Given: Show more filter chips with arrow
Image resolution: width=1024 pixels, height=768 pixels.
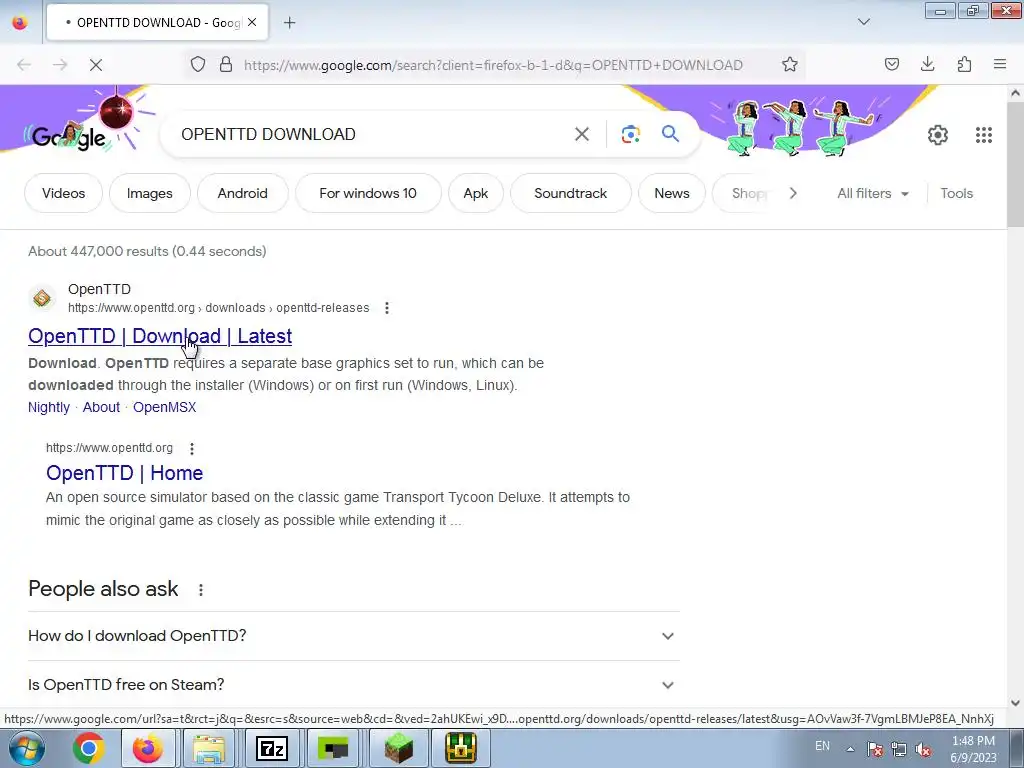Looking at the screenshot, I should [x=793, y=193].
